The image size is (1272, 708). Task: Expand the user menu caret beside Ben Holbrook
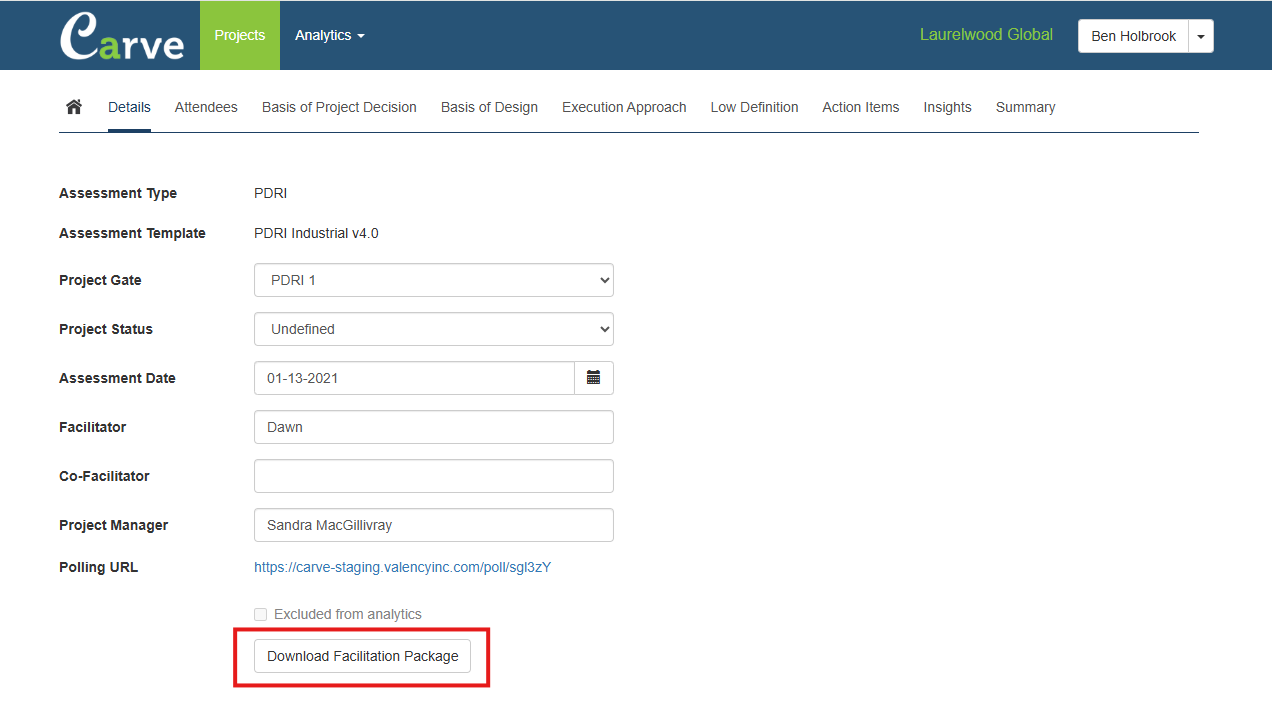click(1200, 36)
